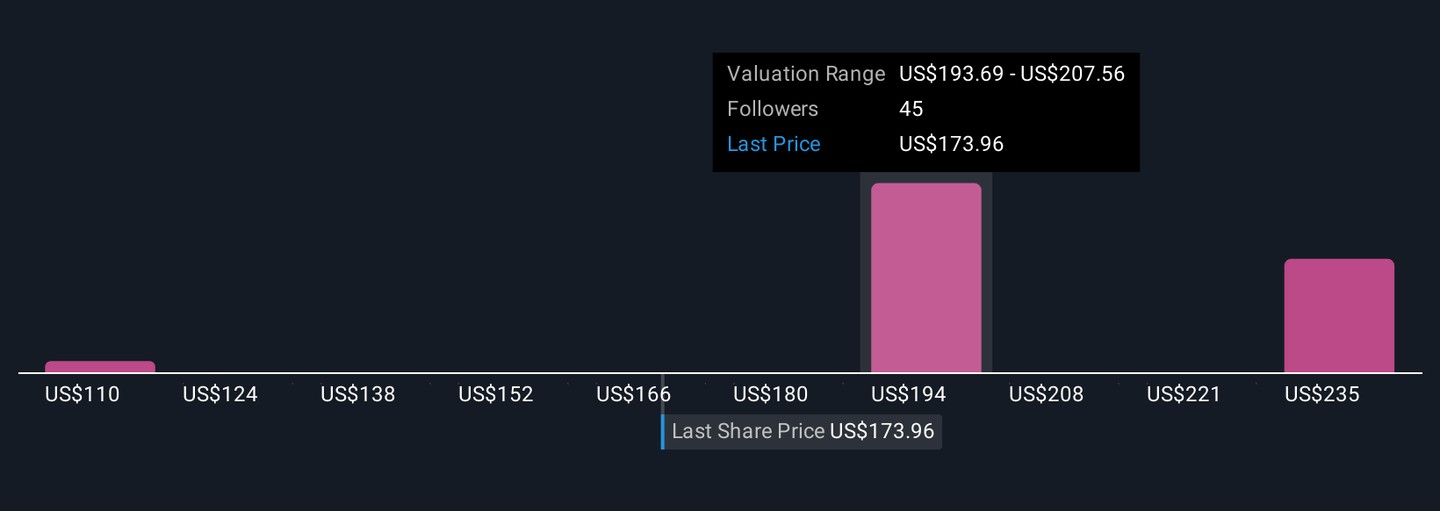
Task: Click the Valuation Range label in tooltip
Action: (x=806, y=74)
